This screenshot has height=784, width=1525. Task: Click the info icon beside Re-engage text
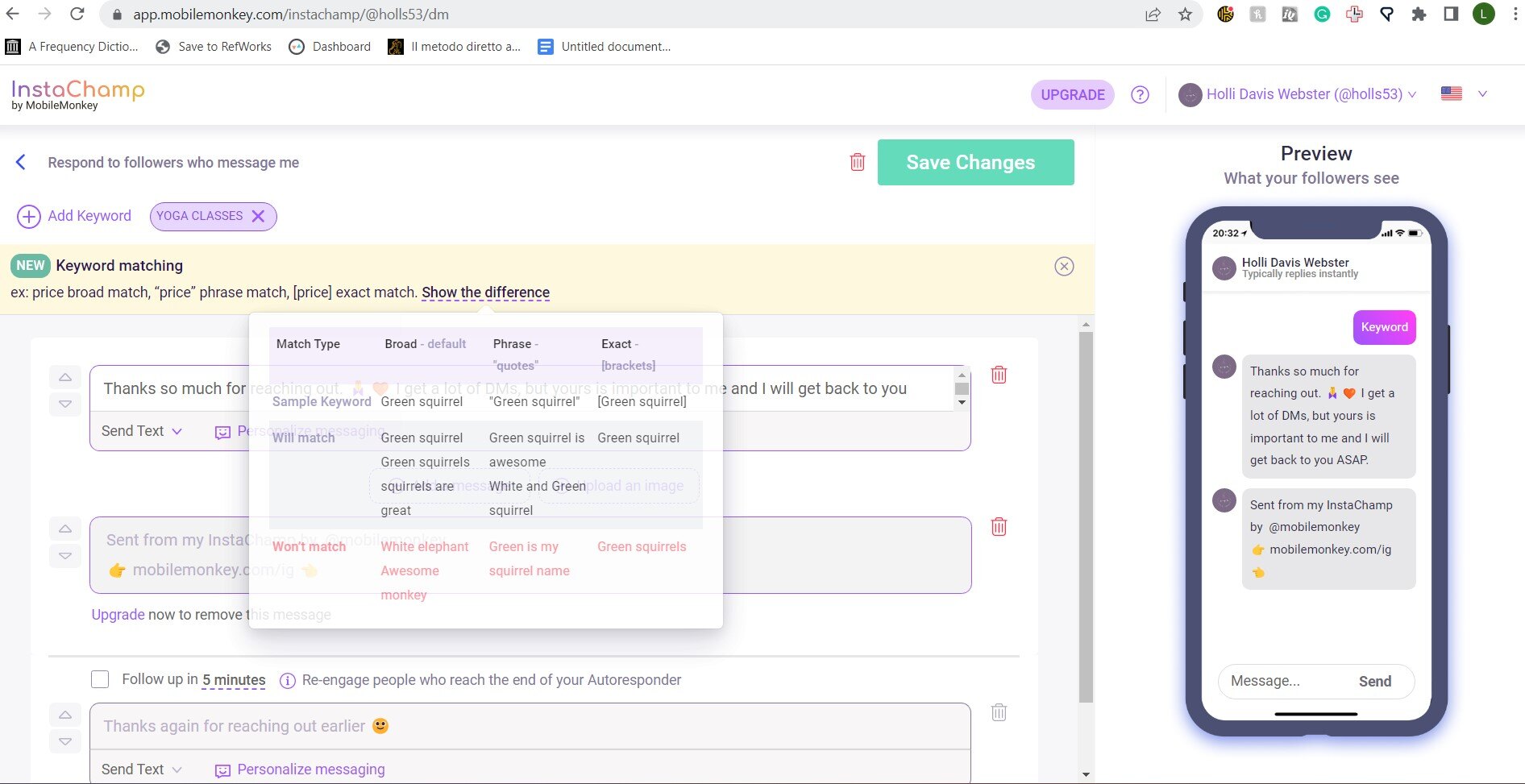(287, 681)
